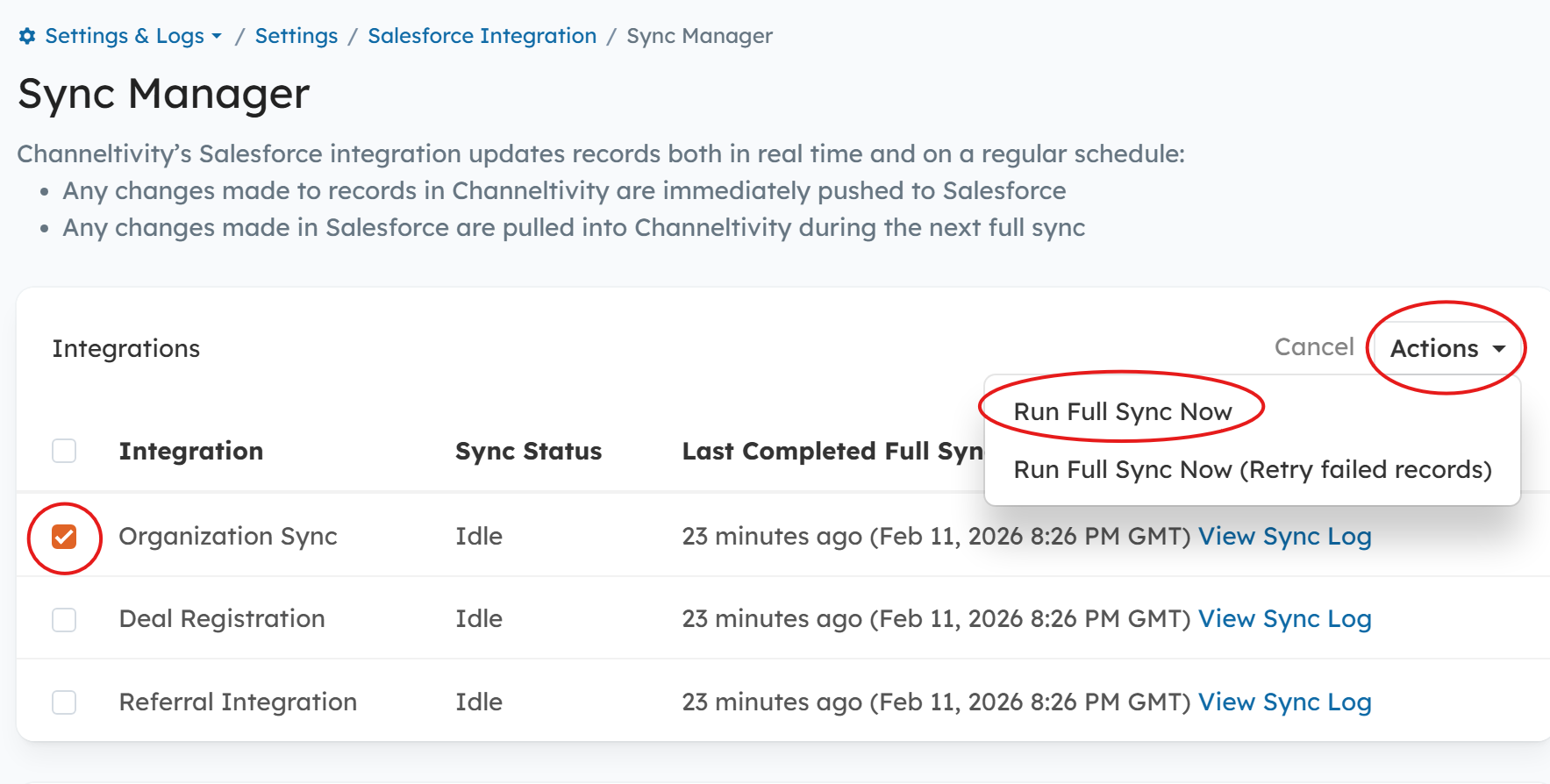The height and width of the screenshot is (784, 1550).
Task: View Sync Log for Deal Registration
Action: [1284, 618]
